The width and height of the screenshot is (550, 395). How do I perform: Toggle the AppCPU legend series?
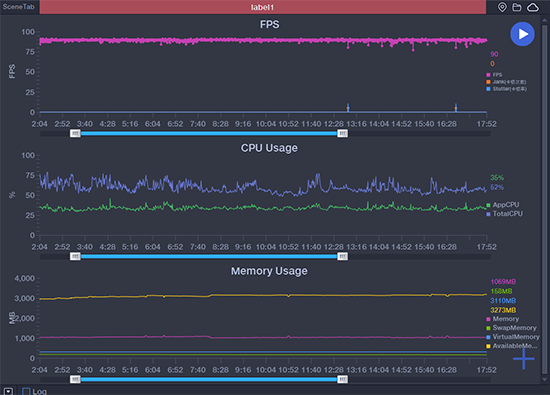tap(503, 205)
